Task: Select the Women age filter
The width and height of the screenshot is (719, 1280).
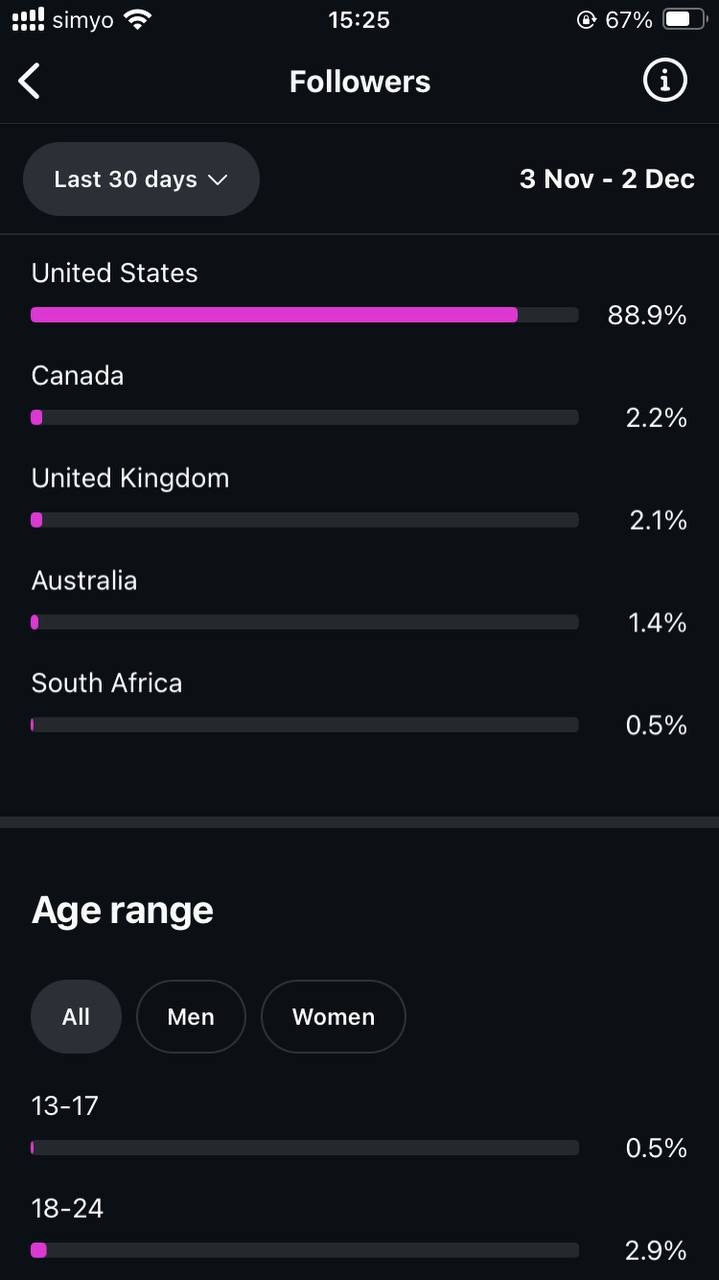Action: coord(333,1017)
